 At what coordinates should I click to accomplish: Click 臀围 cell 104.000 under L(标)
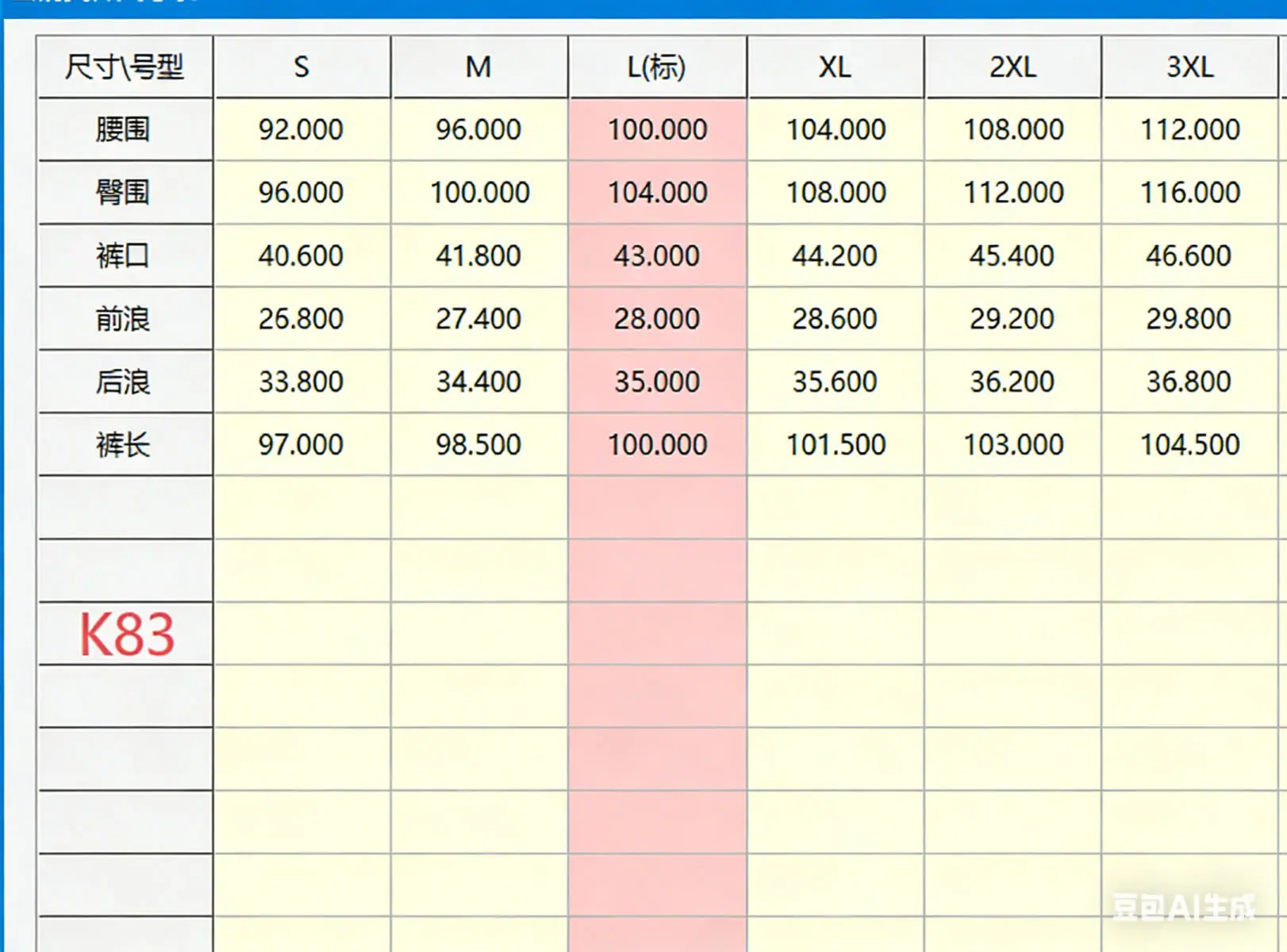(657, 192)
